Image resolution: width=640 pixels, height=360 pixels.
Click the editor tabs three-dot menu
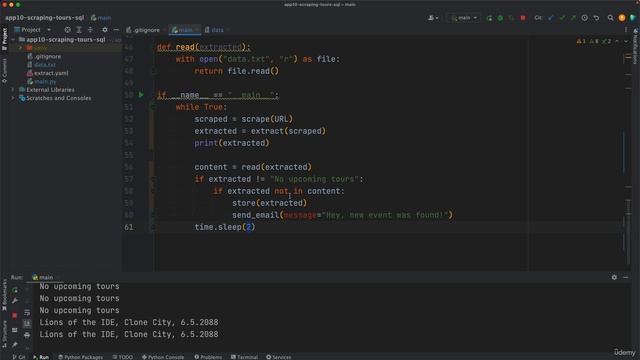tap(626, 30)
